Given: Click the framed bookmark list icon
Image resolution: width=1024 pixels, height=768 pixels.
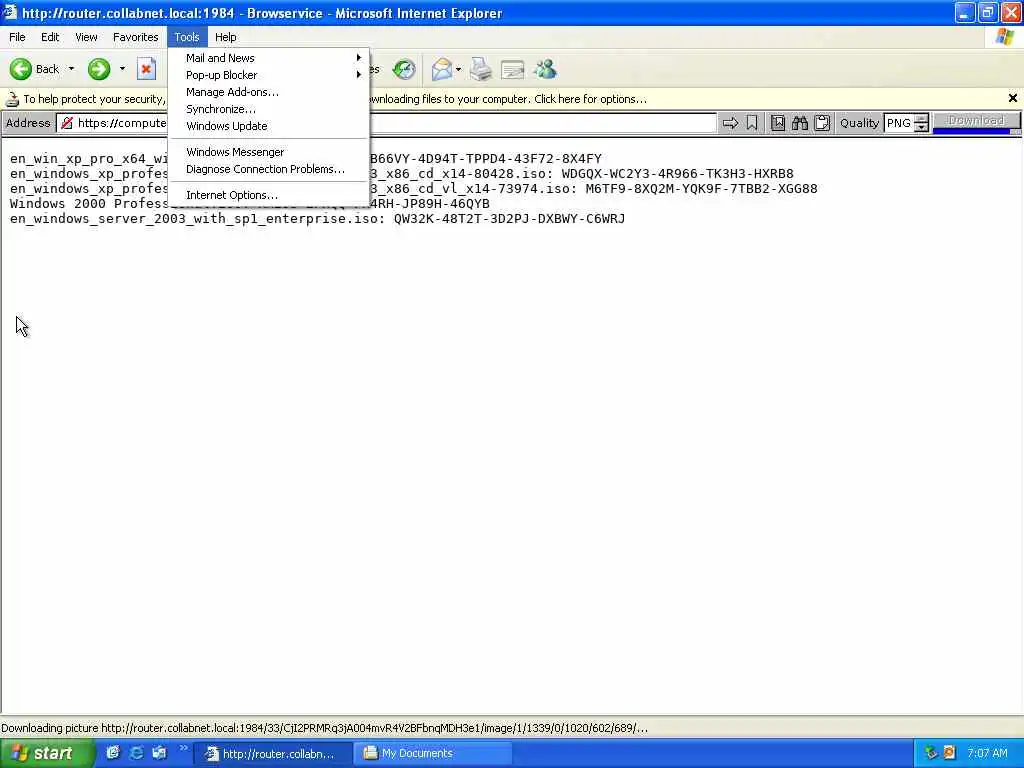Looking at the screenshot, I should 778,123.
